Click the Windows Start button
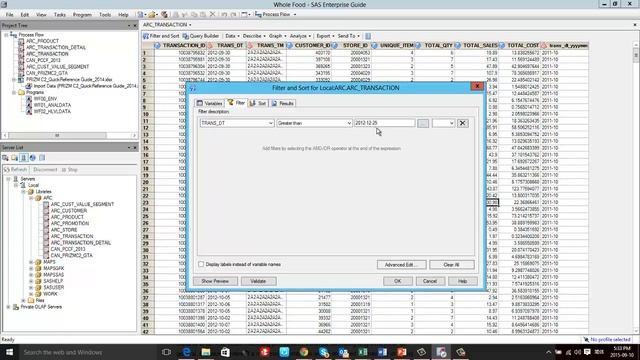 [x=9, y=352]
